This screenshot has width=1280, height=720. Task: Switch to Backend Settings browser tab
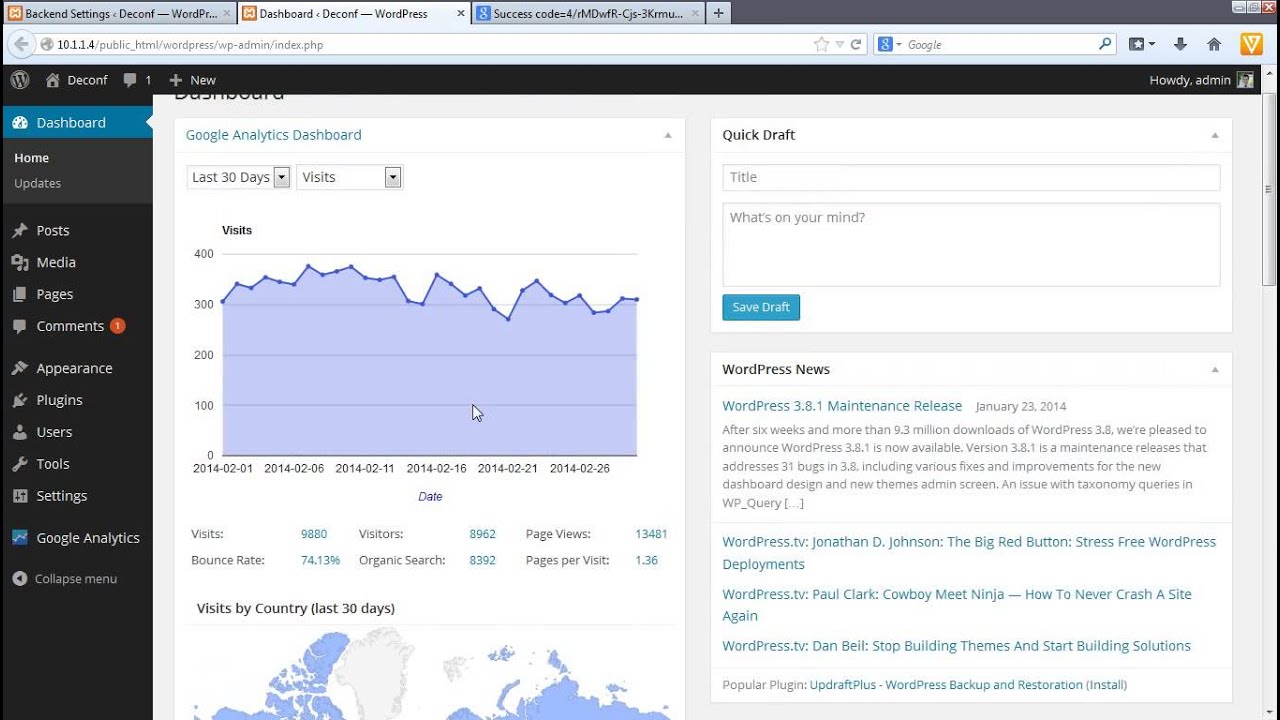click(119, 14)
